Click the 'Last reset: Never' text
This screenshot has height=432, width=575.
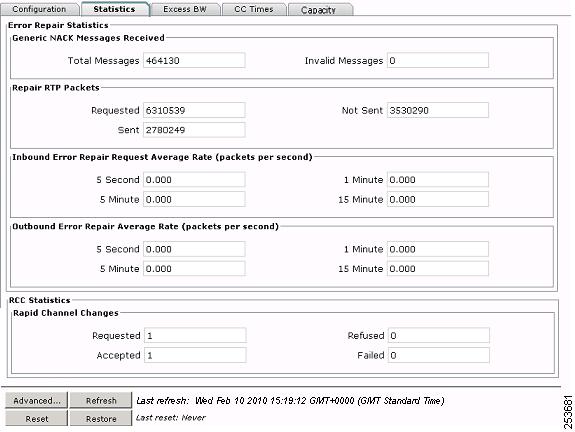[x=171, y=418]
